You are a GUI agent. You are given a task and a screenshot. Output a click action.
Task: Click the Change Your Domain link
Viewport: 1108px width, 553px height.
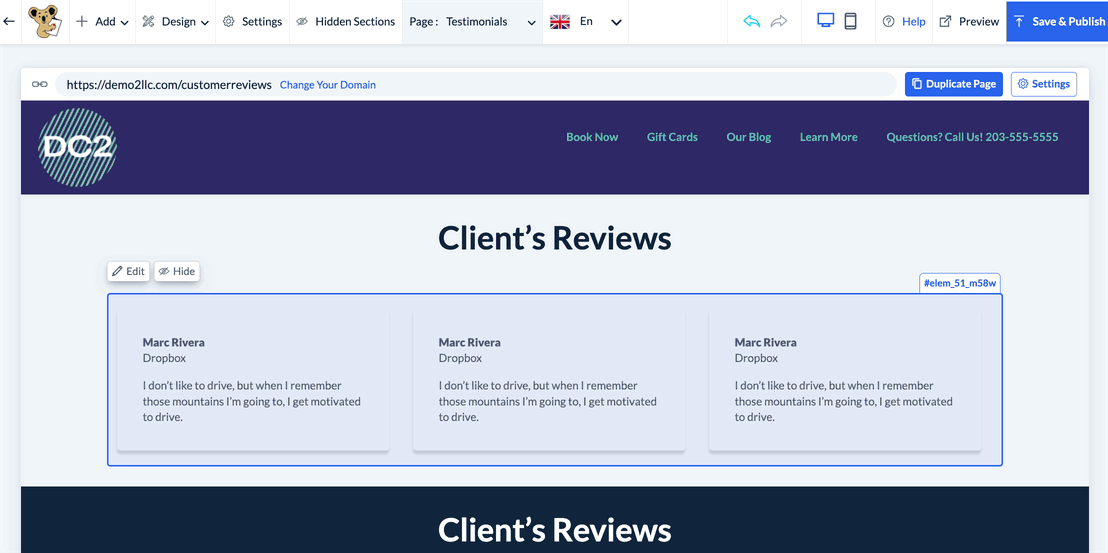pos(328,85)
